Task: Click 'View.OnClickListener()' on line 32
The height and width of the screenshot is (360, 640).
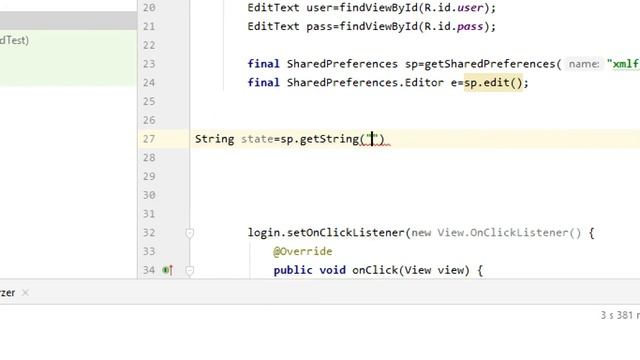Action: click(x=509, y=233)
